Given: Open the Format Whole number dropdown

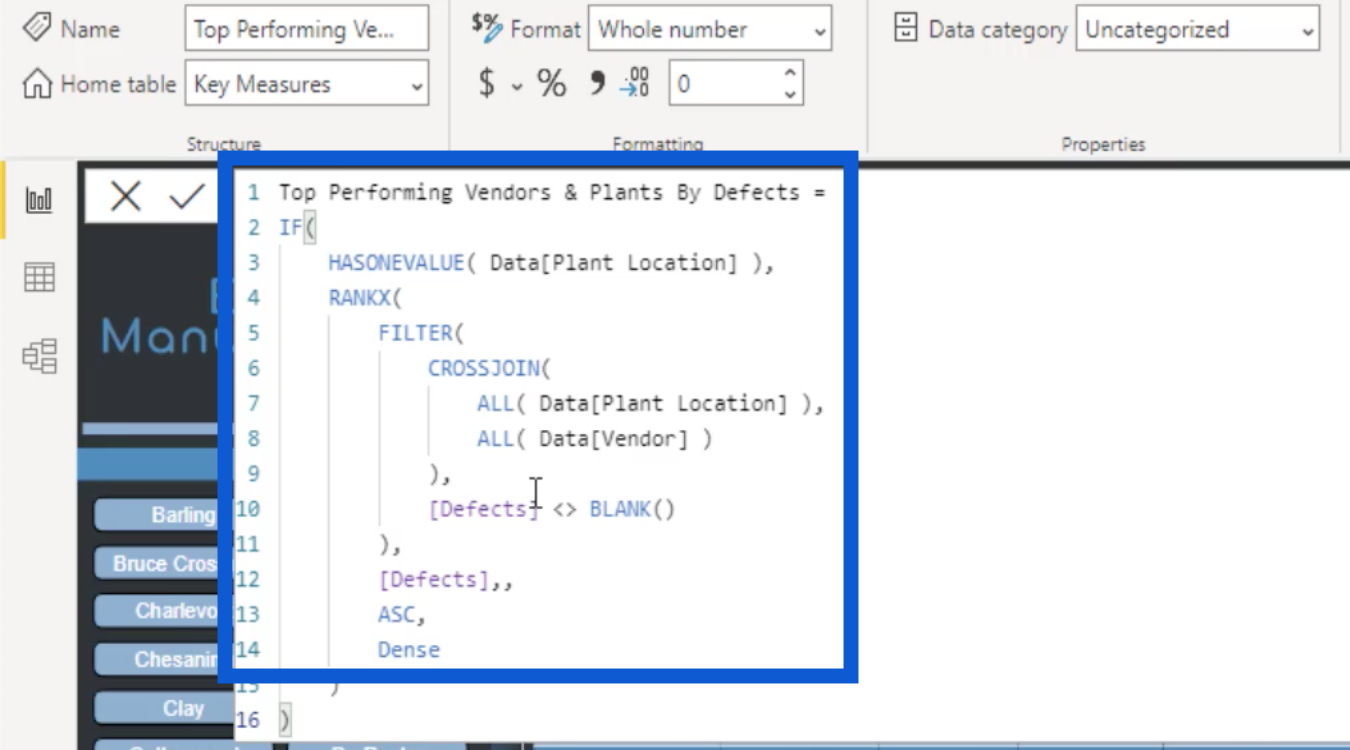Looking at the screenshot, I should point(710,29).
